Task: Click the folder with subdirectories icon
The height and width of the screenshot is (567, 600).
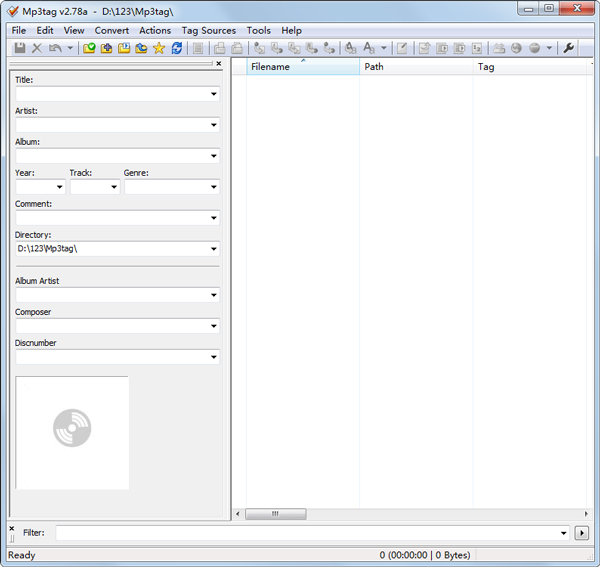Action: click(x=141, y=48)
